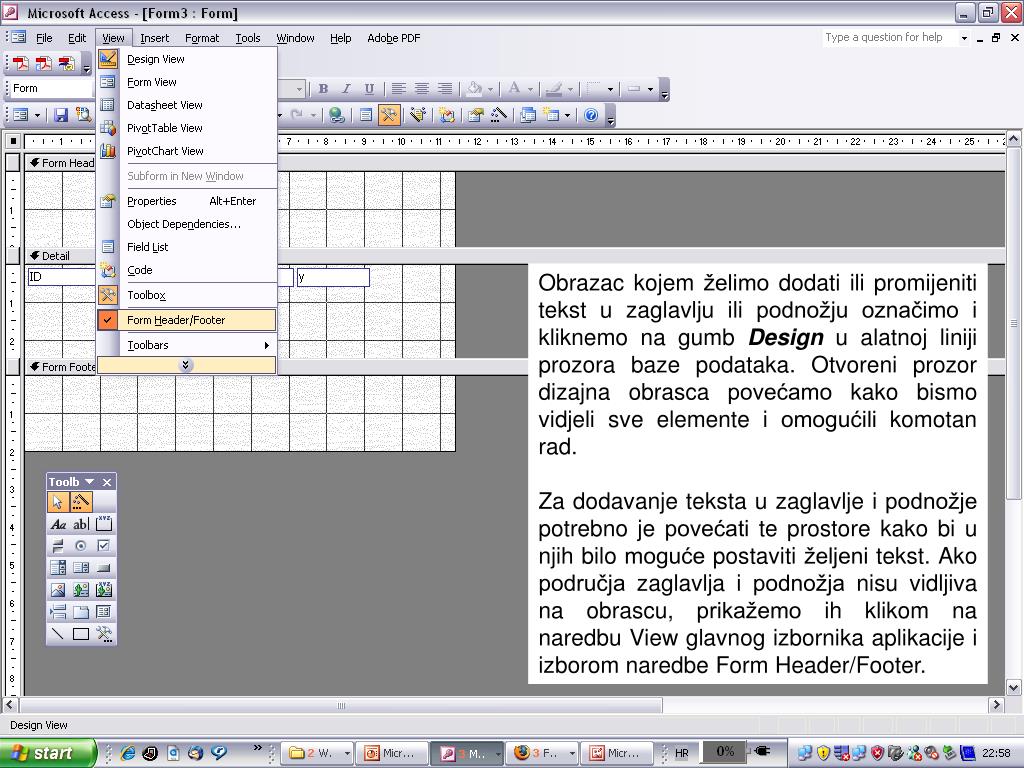Click the Properties toolbar icon

475,116
